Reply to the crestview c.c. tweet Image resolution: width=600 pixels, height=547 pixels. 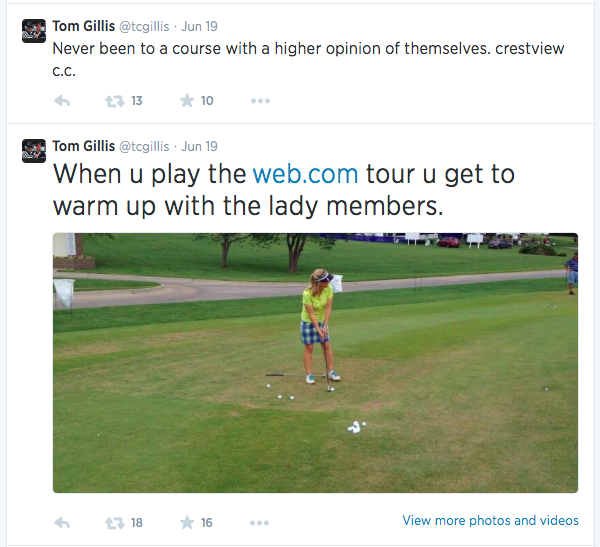(x=61, y=100)
